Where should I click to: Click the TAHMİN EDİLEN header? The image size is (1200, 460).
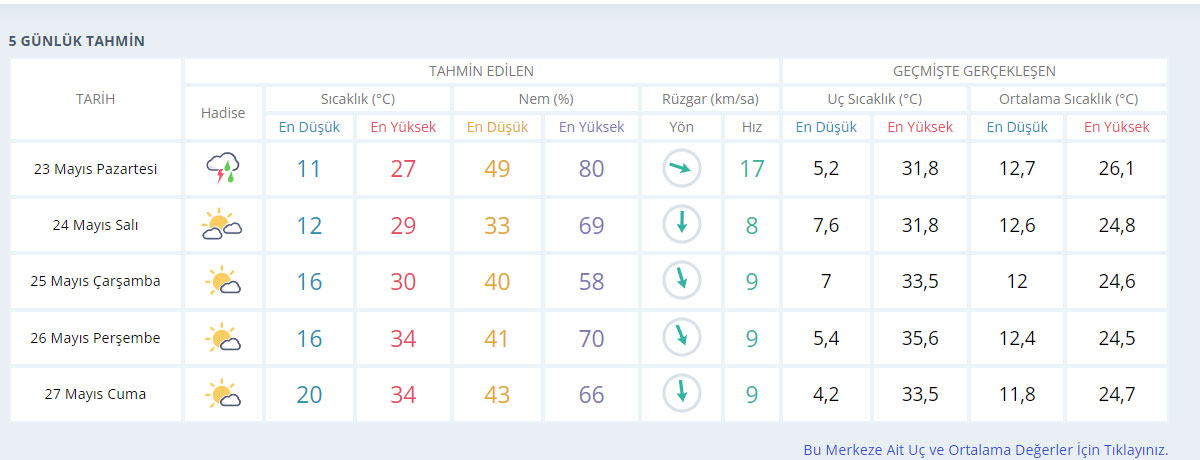point(481,71)
